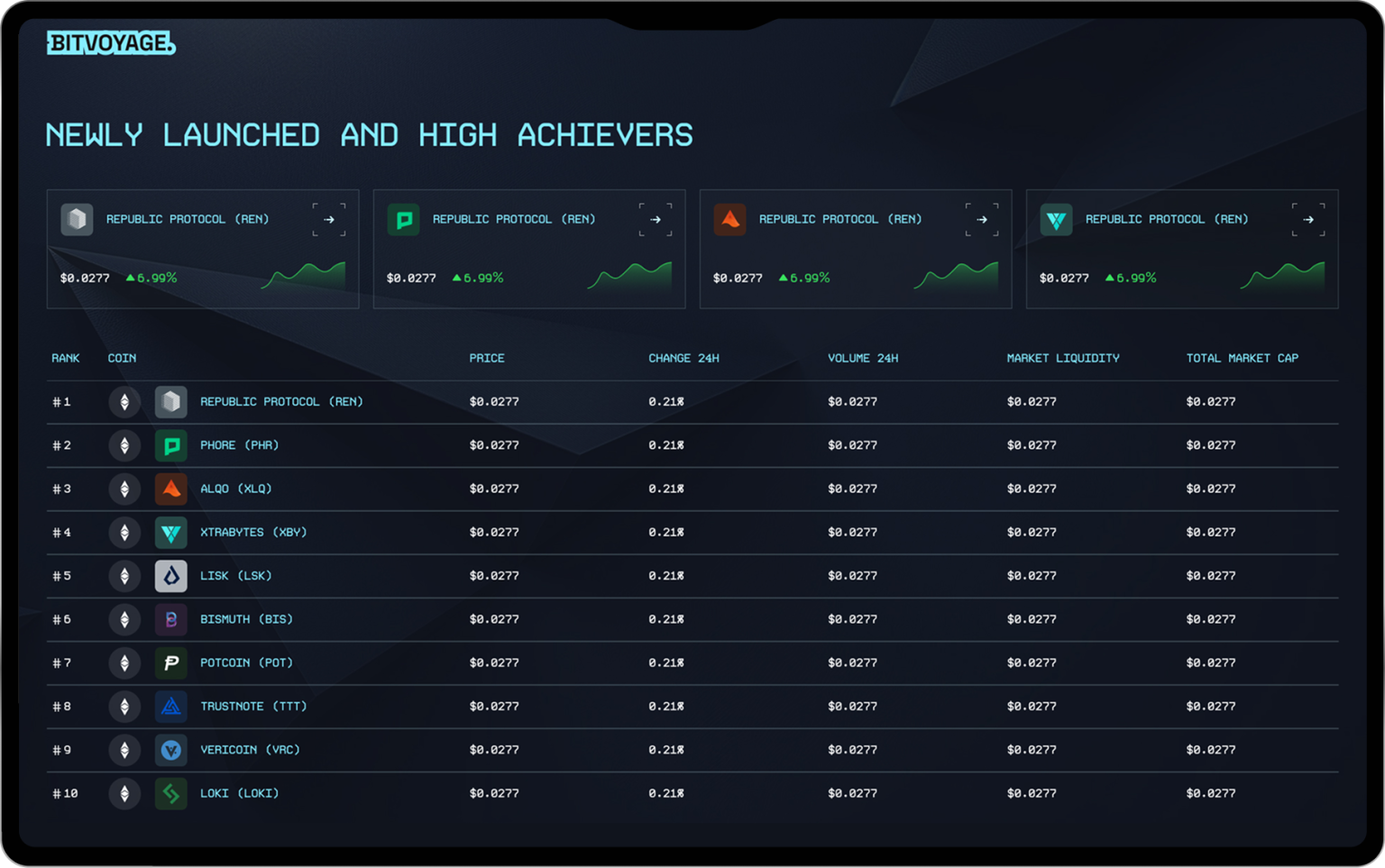Click the XtraBytes coin logo in the table

coord(171,533)
